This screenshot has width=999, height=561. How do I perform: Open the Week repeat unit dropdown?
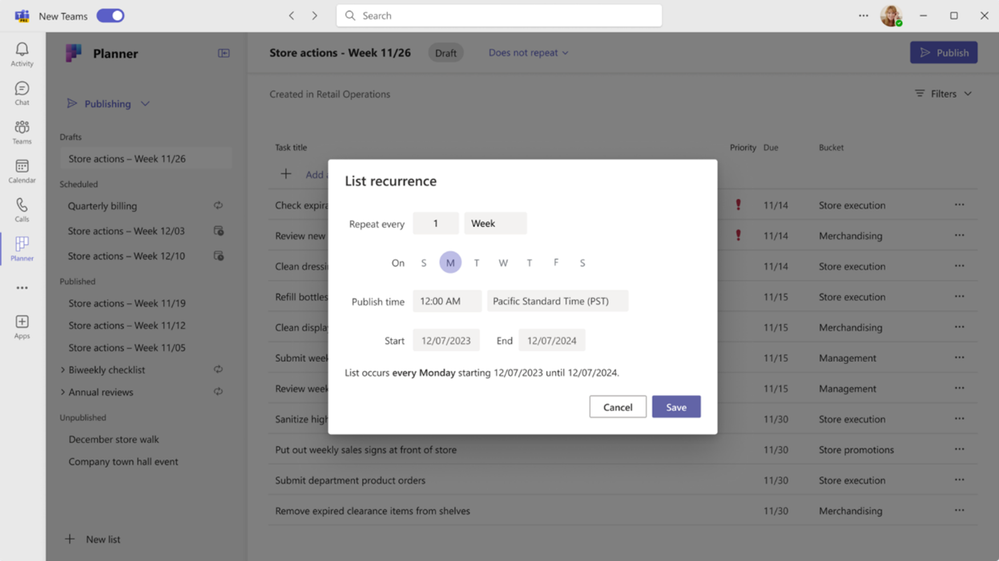[x=496, y=224]
